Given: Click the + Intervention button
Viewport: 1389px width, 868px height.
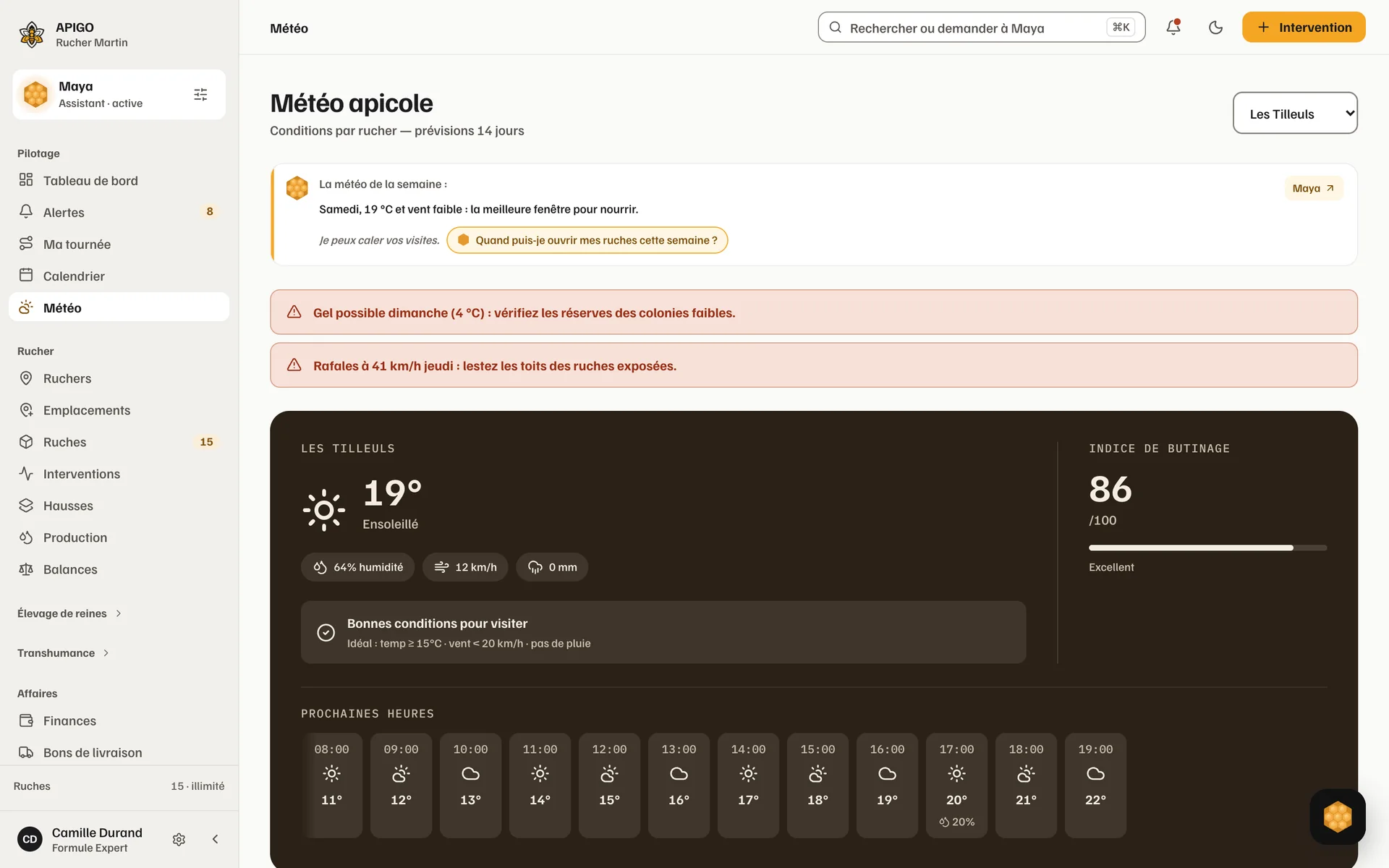Looking at the screenshot, I should (x=1304, y=27).
